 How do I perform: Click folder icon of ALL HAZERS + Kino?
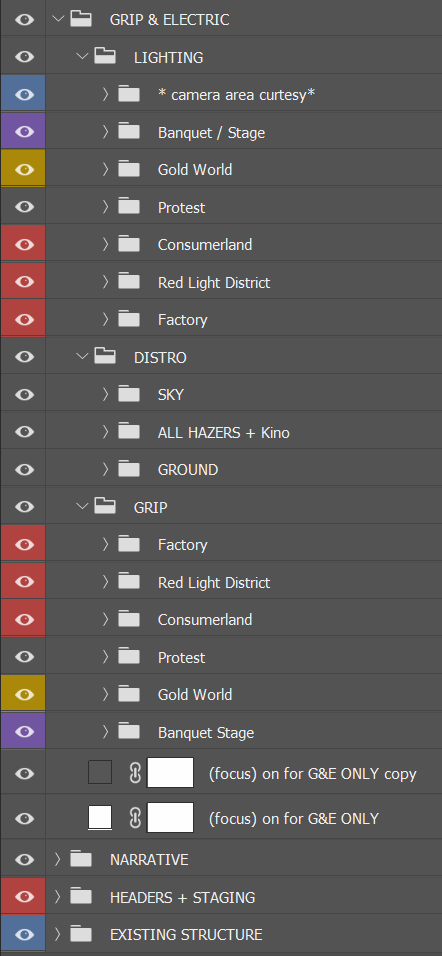129,432
